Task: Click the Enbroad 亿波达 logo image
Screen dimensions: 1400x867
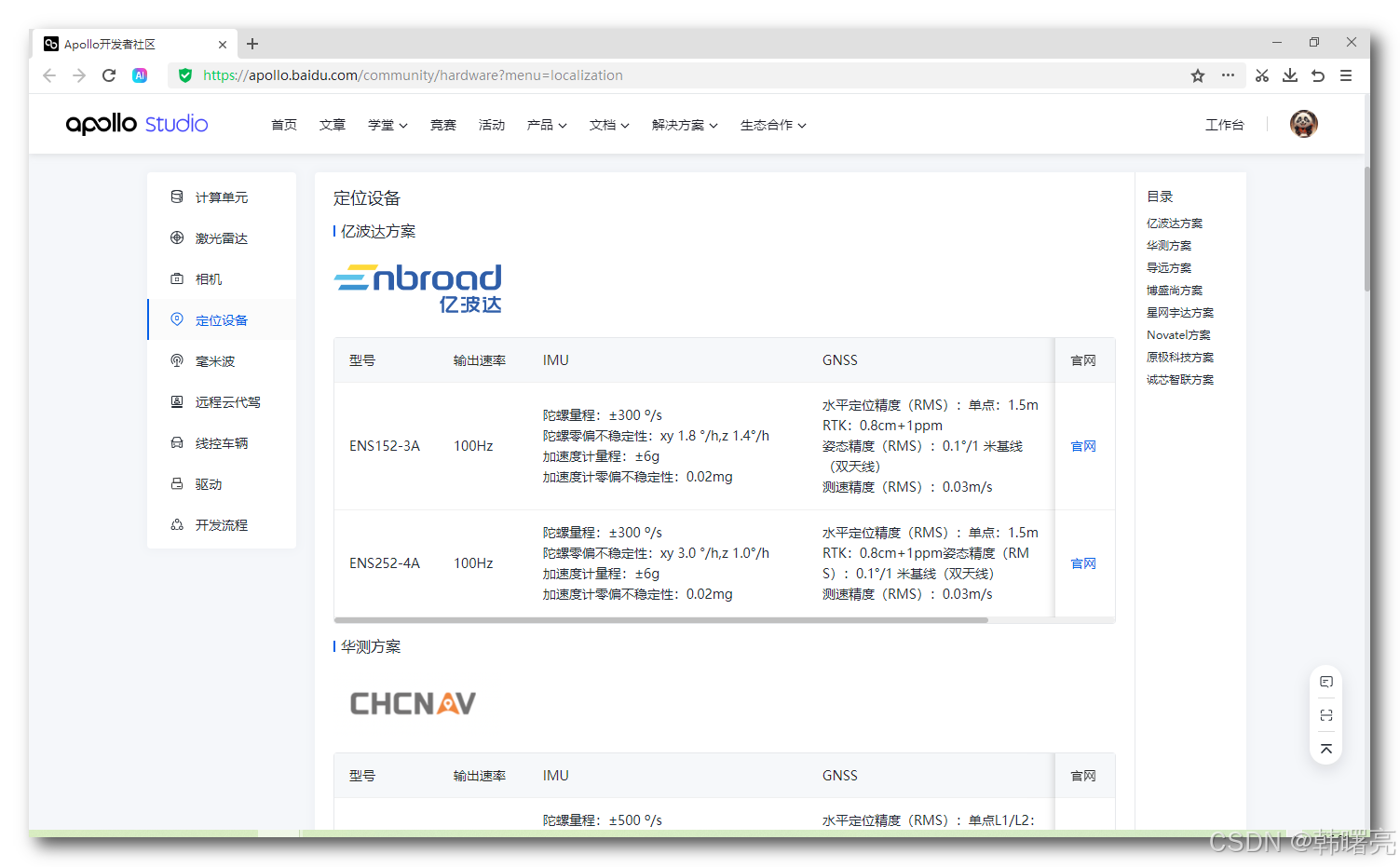Action: point(418,289)
